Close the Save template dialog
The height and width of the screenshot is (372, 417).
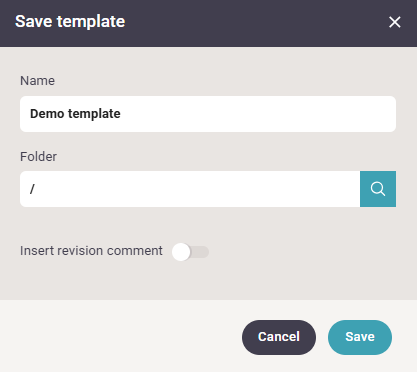pos(395,22)
